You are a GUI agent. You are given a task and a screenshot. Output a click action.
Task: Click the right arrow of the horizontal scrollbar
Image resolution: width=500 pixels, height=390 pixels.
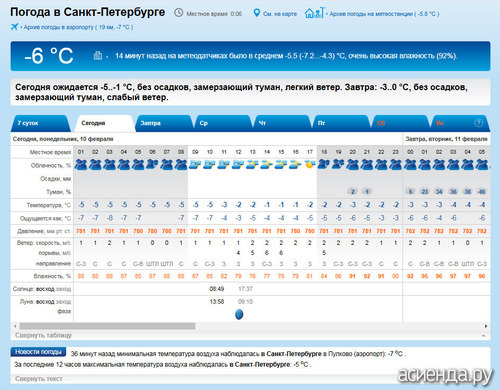point(486,326)
